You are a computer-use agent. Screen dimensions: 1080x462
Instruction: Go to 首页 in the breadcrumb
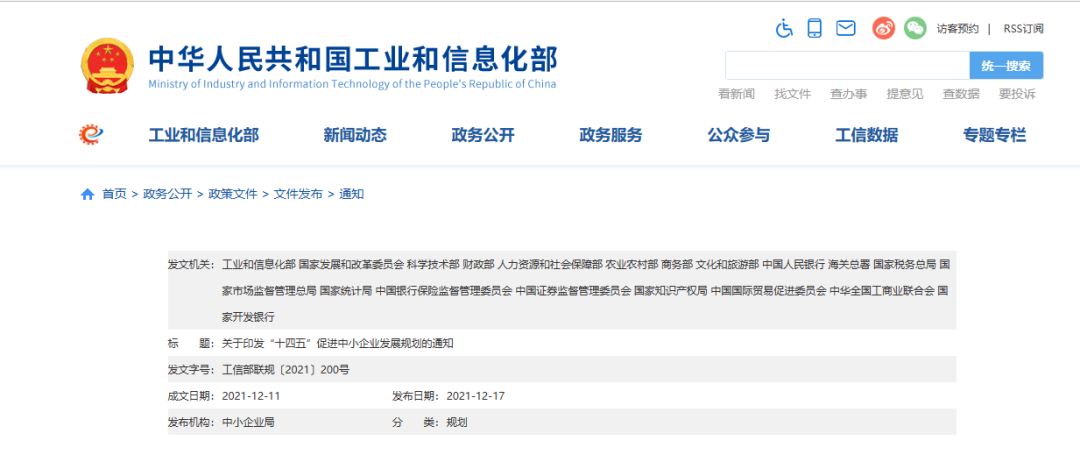tap(114, 195)
